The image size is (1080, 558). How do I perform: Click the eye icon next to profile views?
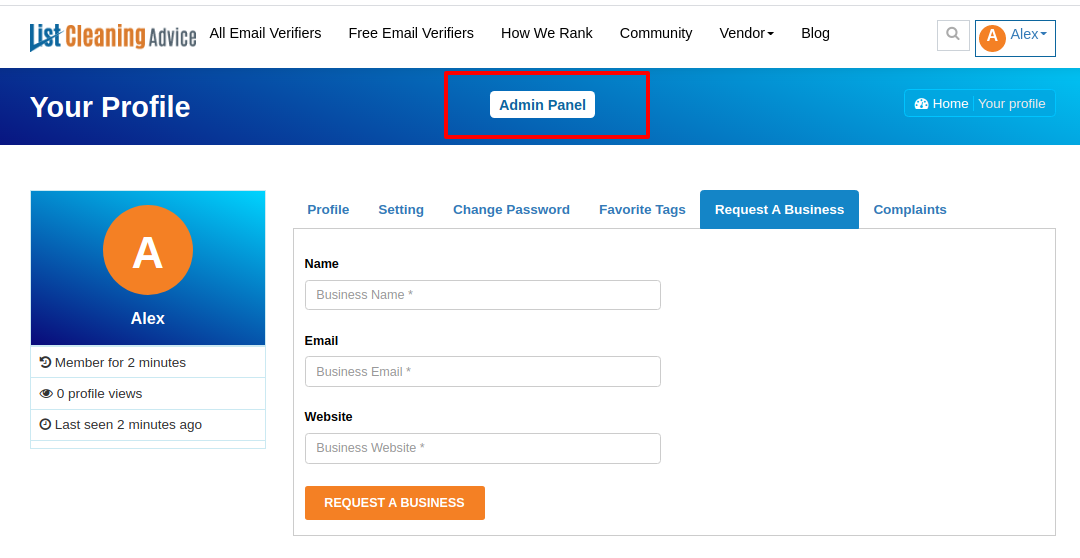[46, 394]
